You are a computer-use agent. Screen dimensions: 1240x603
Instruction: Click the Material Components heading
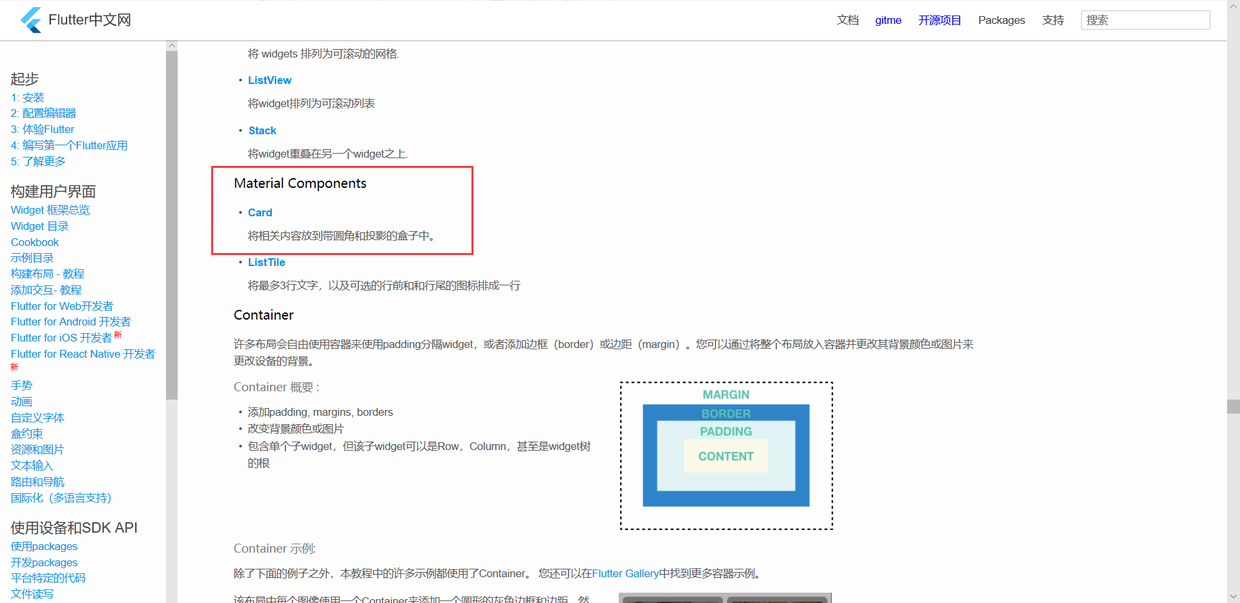point(300,183)
